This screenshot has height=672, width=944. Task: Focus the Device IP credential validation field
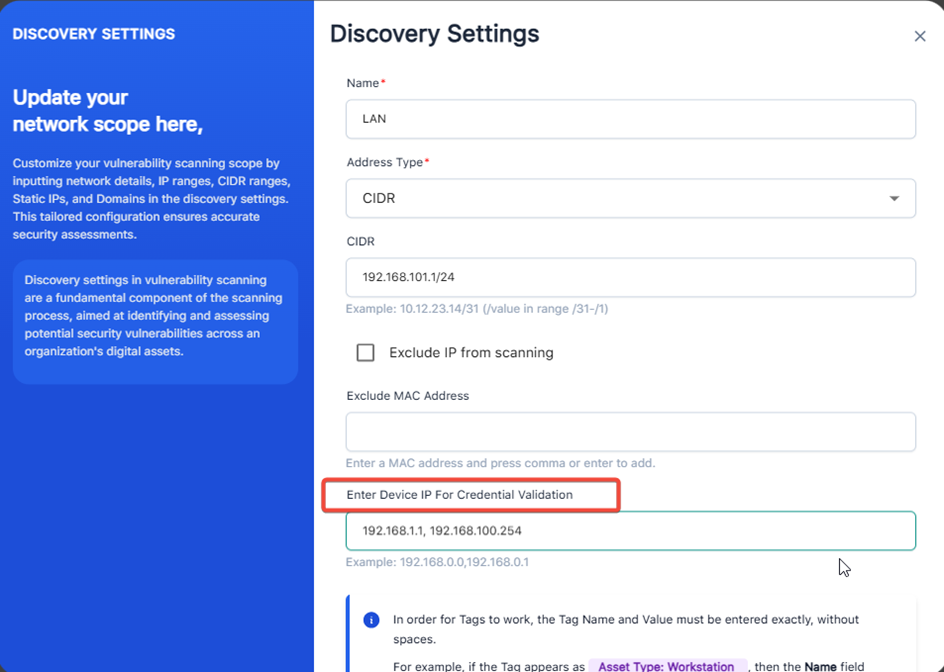coord(630,531)
